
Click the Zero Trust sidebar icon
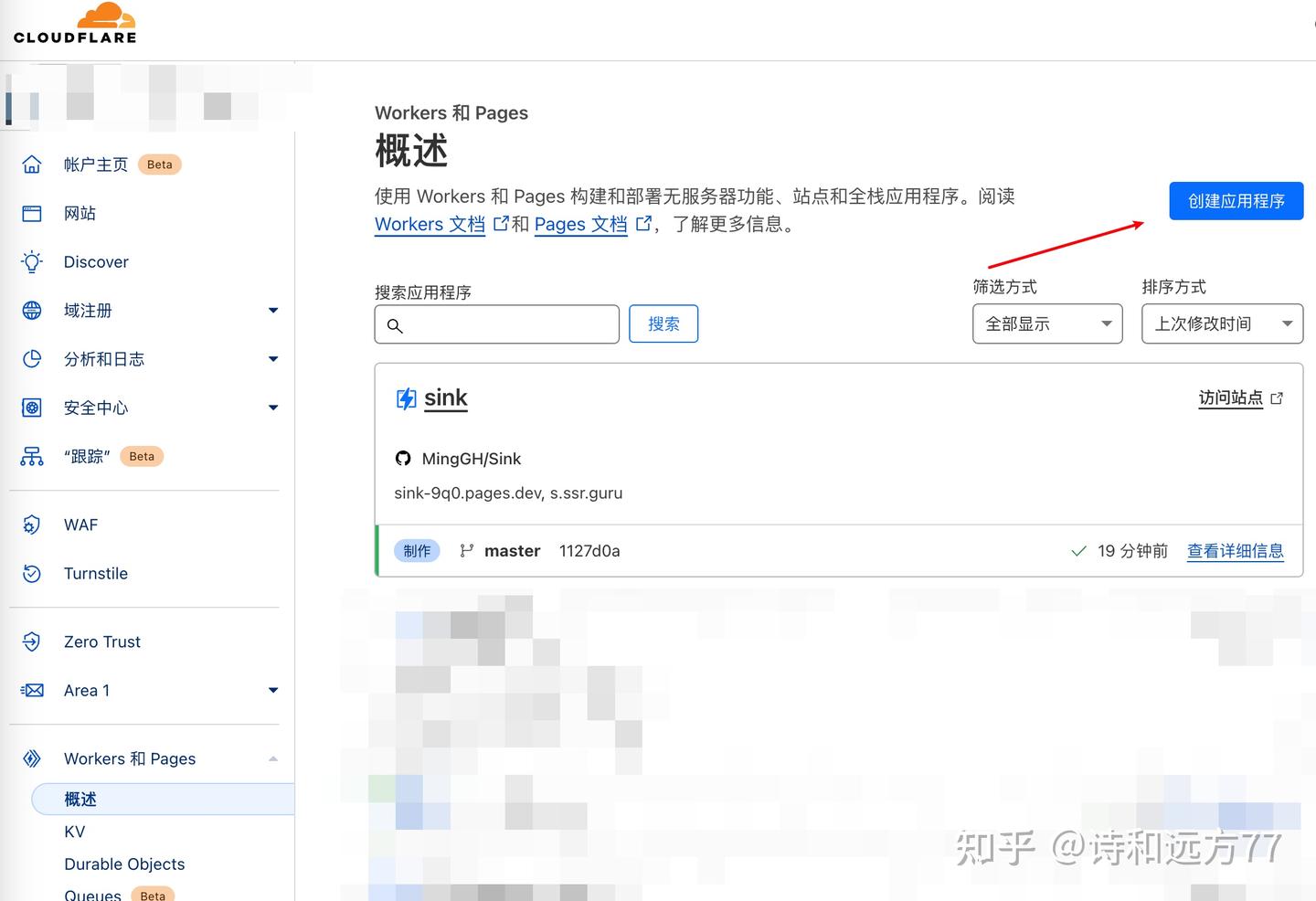31,641
